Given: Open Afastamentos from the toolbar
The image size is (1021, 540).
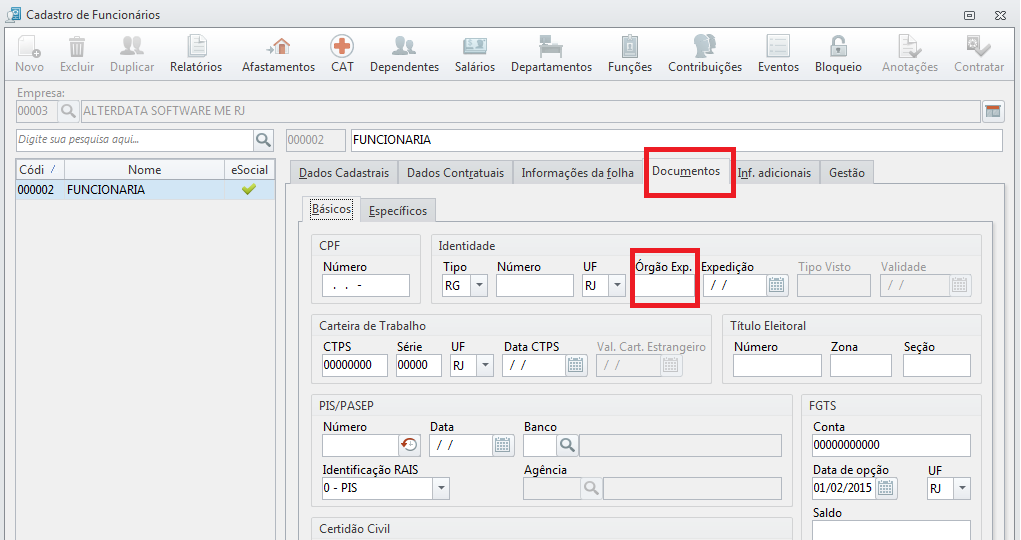Looking at the screenshot, I should click(279, 53).
